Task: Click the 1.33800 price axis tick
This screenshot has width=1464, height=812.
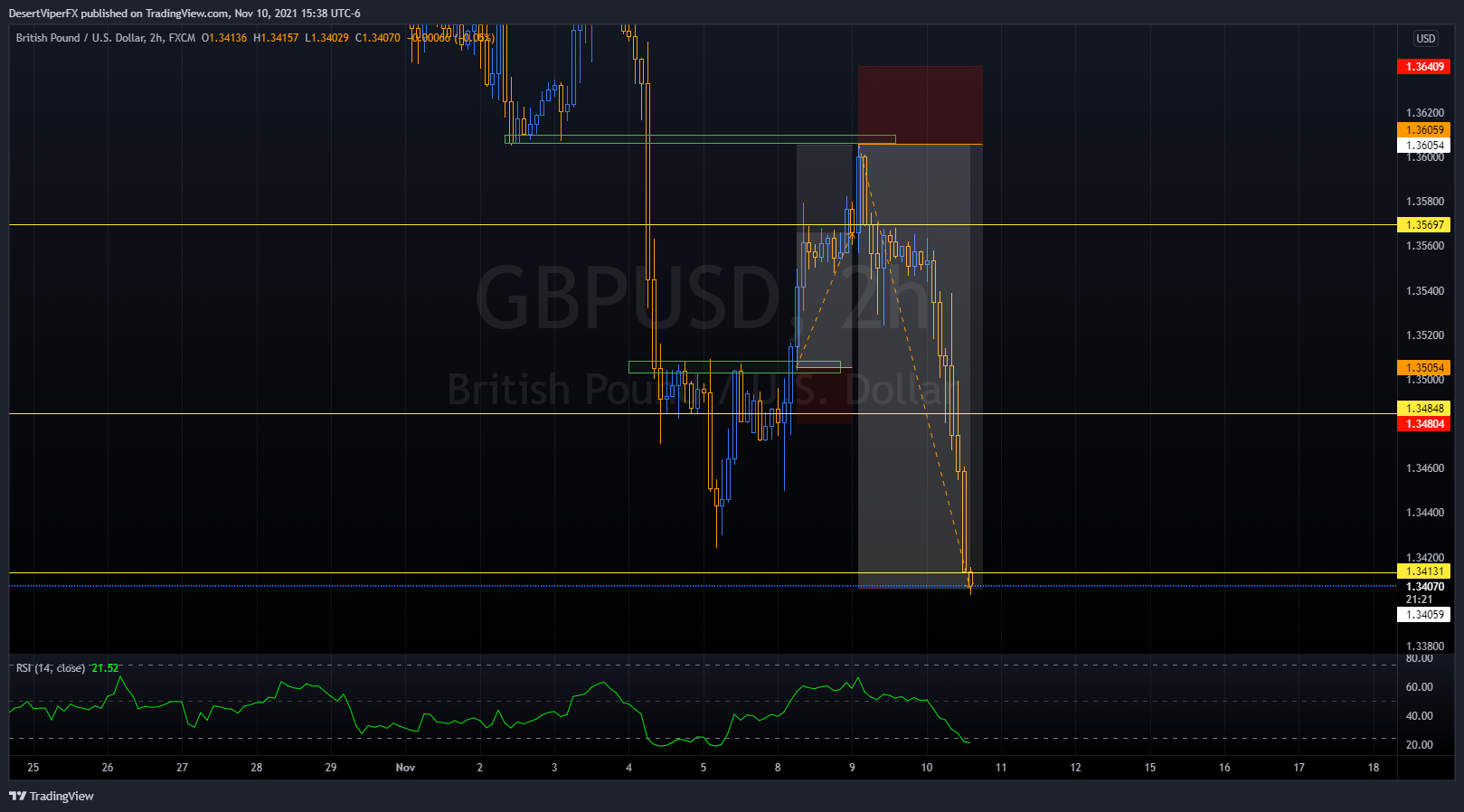Action: [x=1425, y=647]
